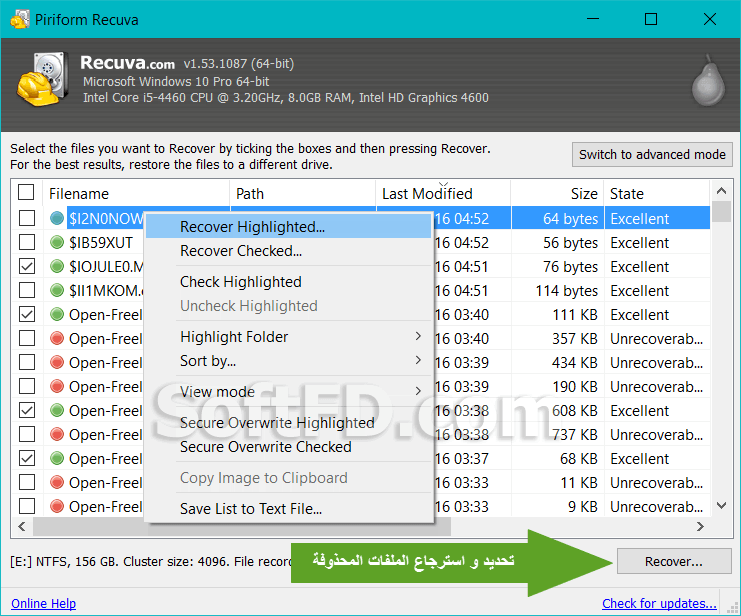Click the title bar Recuva app icon
This screenshot has height=616, width=741.
[x=19, y=19]
